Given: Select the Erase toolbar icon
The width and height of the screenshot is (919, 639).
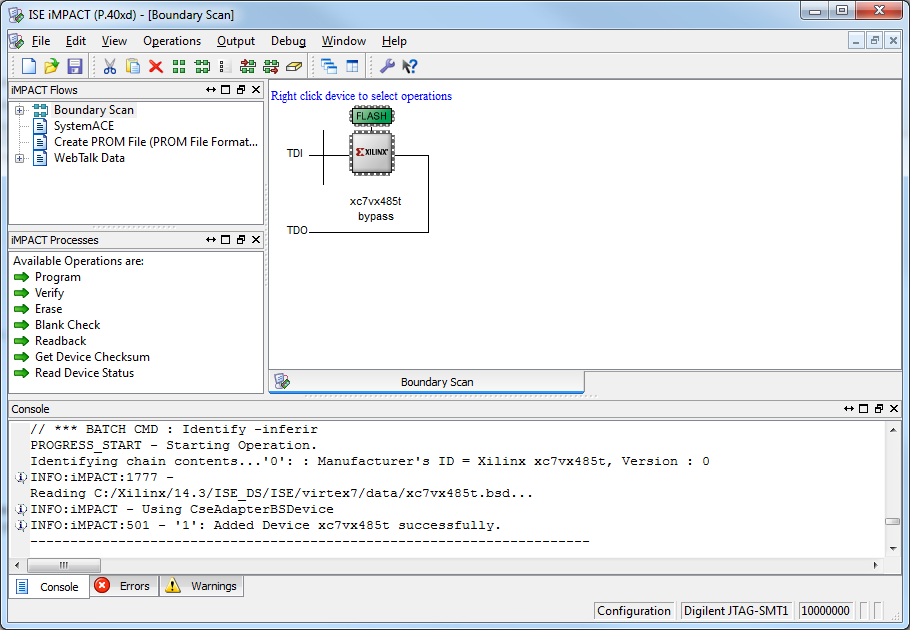Looking at the screenshot, I should (291, 66).
